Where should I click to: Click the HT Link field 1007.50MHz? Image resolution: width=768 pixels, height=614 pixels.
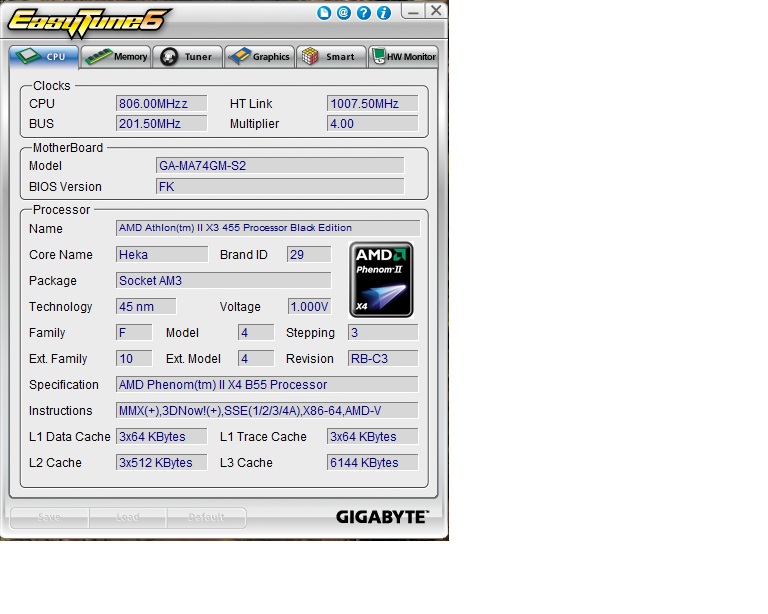tap(373, 104)
